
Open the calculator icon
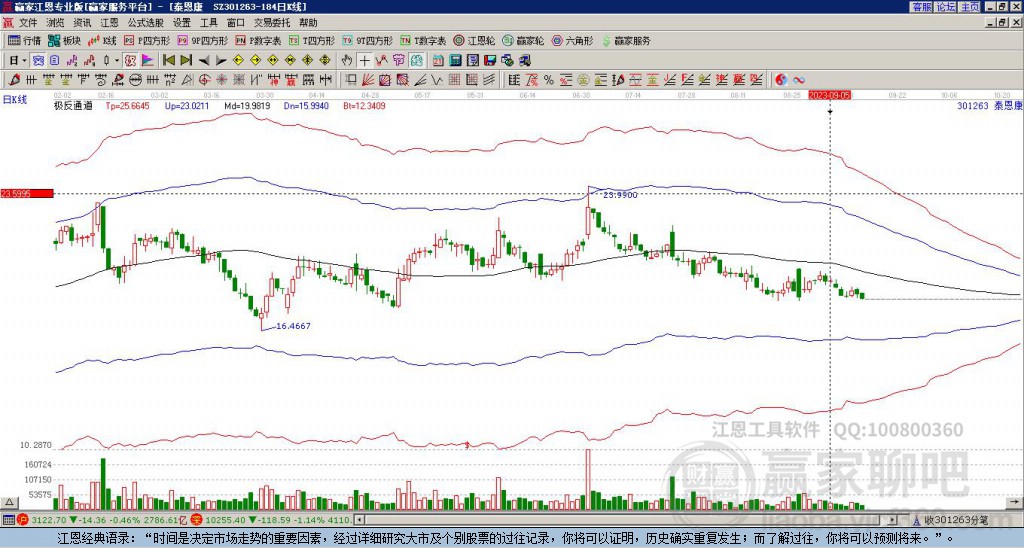tap(455, 61)
